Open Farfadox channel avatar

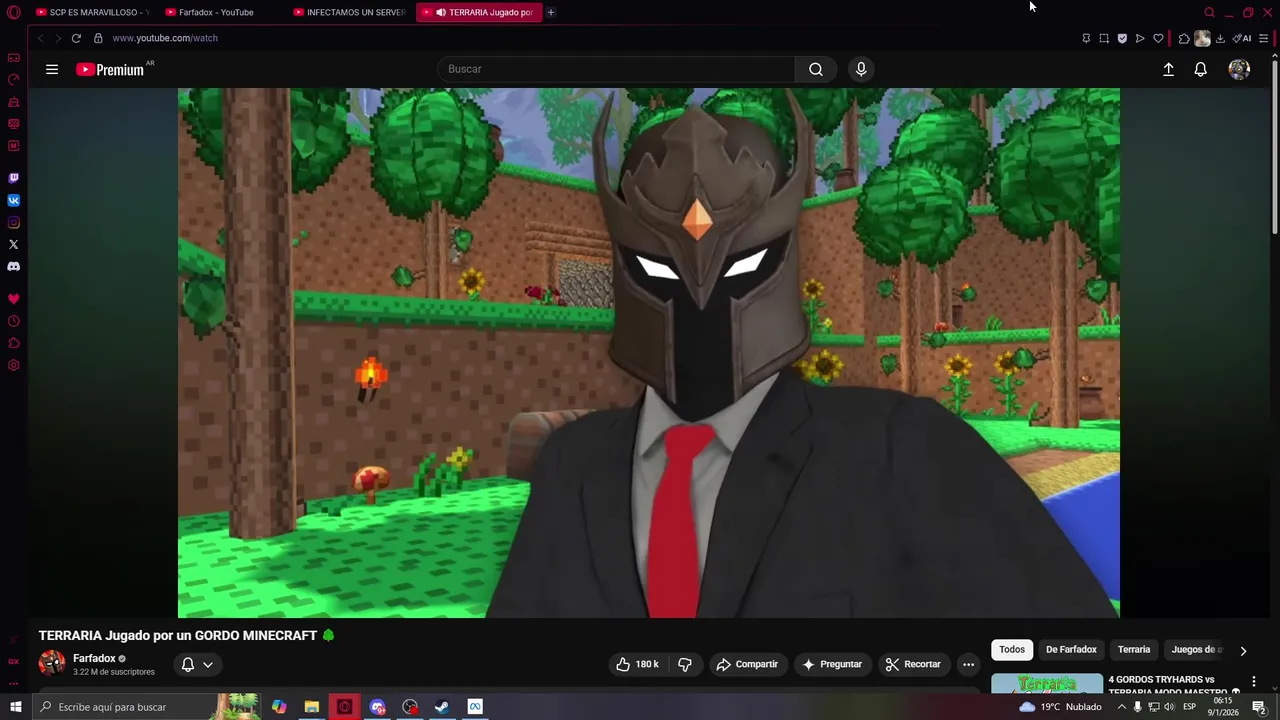(x=52, y=663)
